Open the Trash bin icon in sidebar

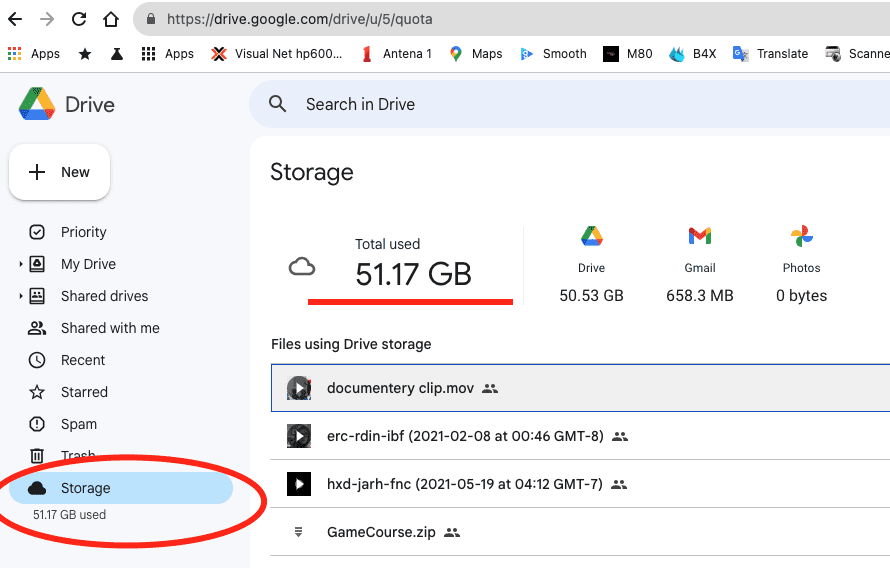coord(37,456)
